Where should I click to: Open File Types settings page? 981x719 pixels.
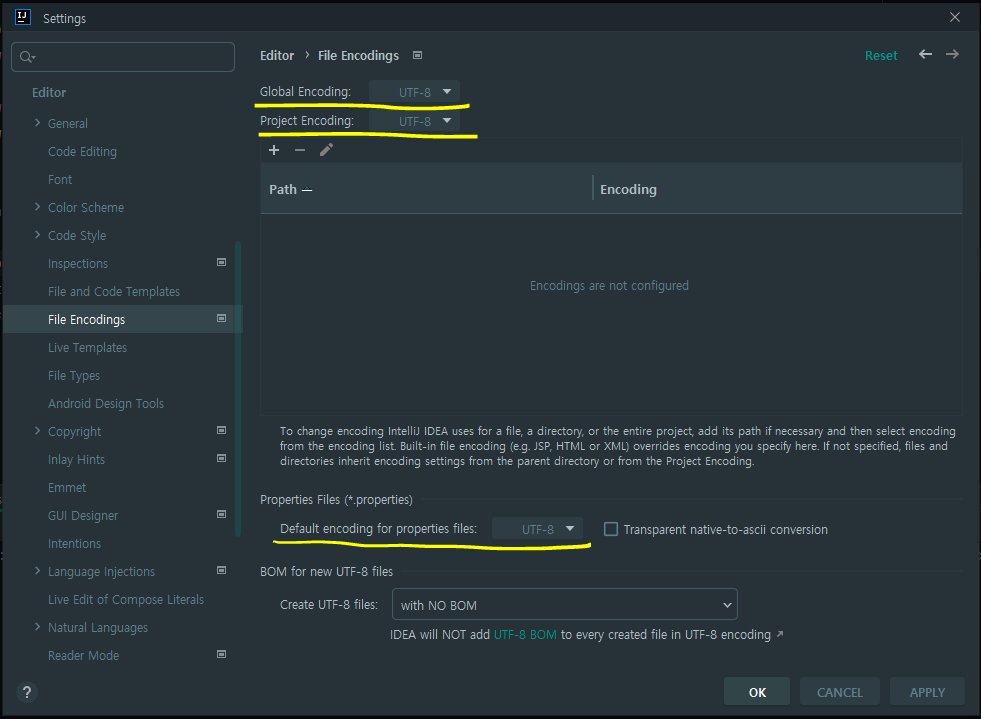point(74,375)
